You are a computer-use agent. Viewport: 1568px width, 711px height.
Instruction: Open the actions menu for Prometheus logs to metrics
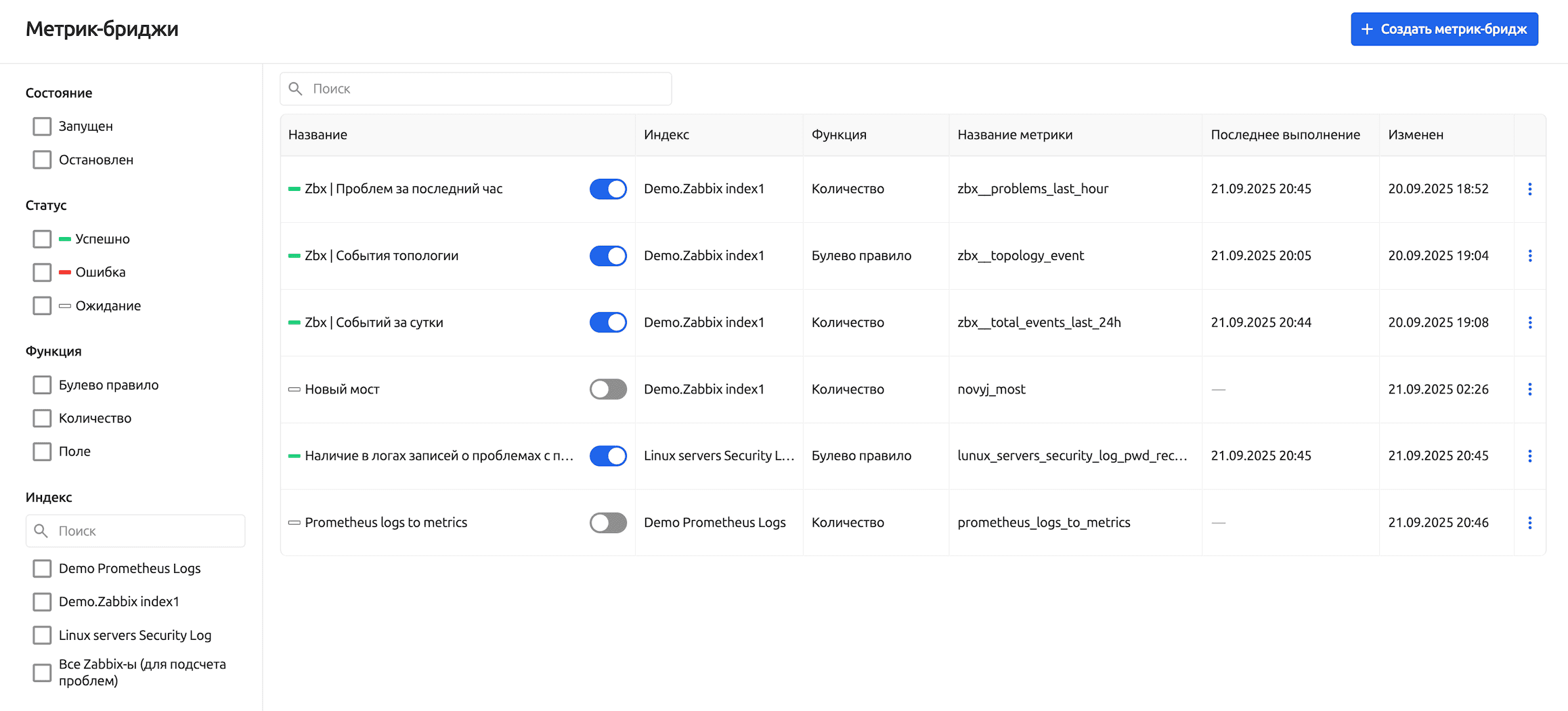[1529, 523]
